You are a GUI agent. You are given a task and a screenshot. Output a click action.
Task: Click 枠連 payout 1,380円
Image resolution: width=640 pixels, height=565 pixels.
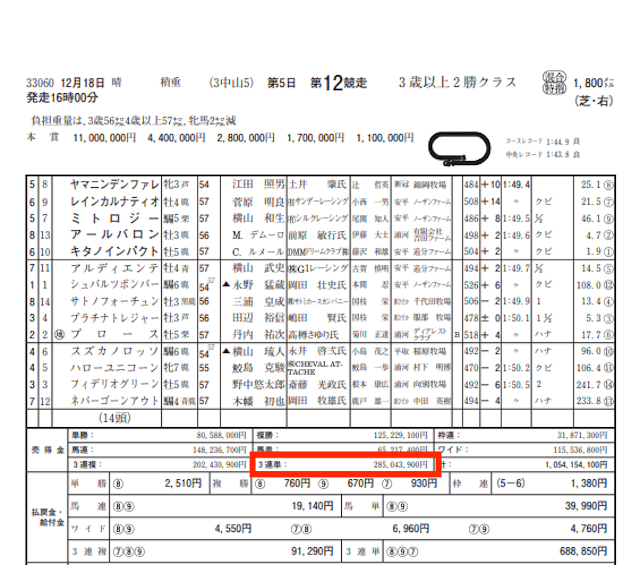(589, 483)
